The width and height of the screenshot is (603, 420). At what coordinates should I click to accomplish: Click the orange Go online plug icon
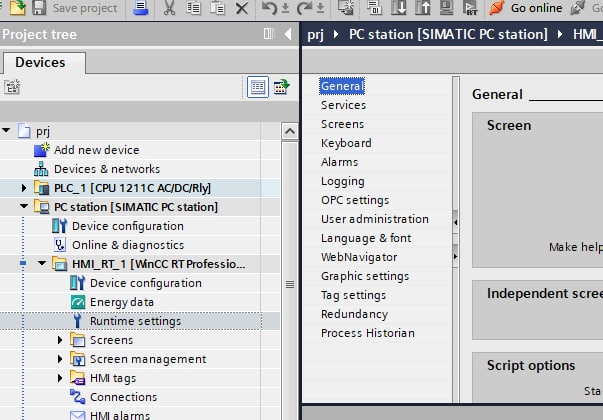(496, 8)
